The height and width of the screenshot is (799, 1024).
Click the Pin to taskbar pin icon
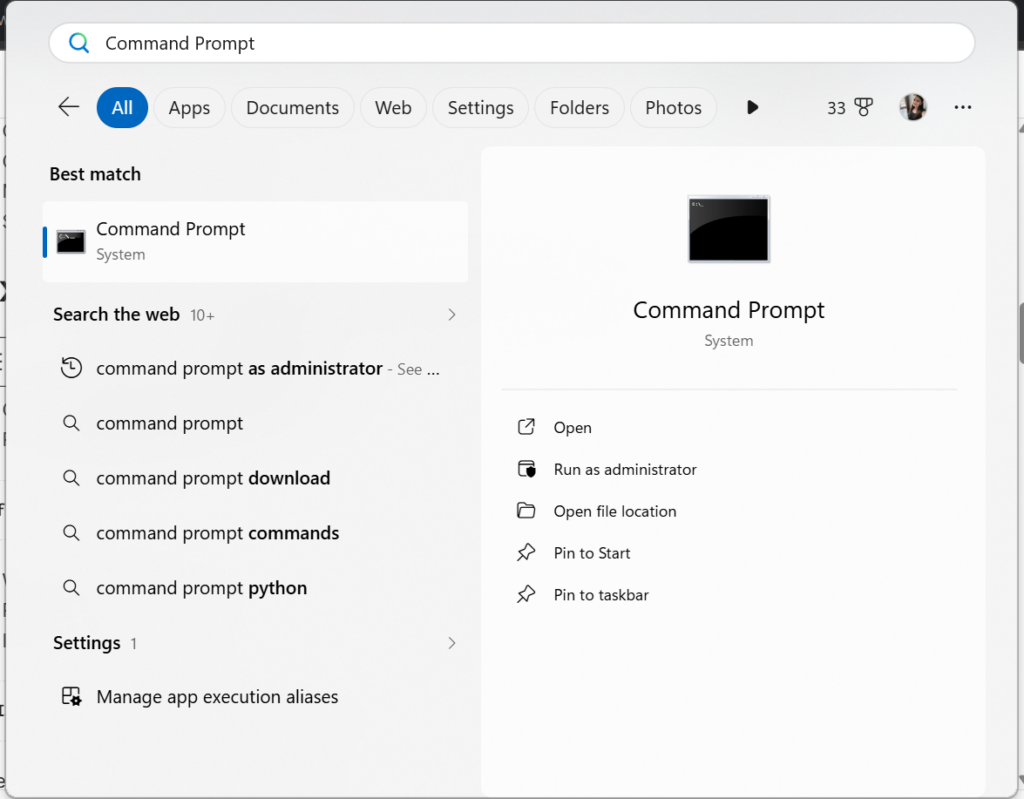coord(526,595)
